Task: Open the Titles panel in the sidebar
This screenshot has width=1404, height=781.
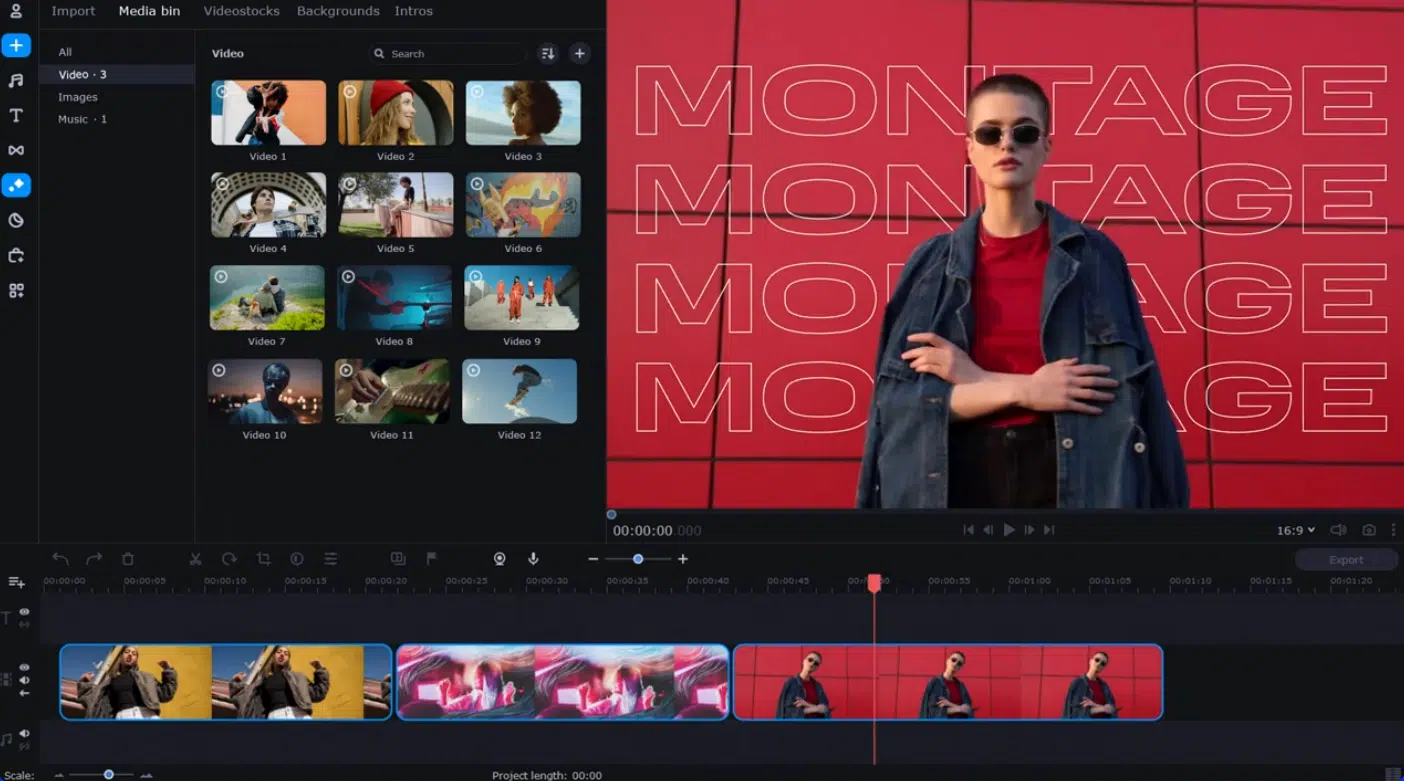Action: click(16, 115)
